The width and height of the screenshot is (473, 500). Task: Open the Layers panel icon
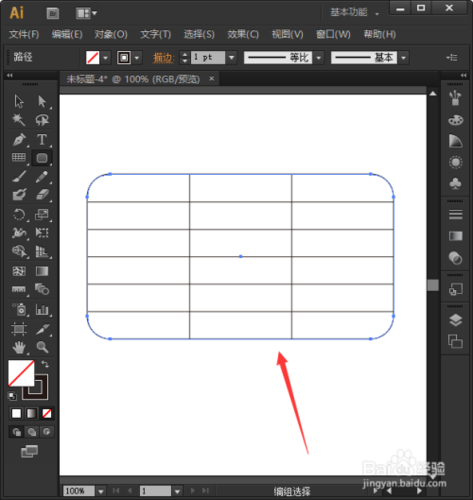click(455, 320)
